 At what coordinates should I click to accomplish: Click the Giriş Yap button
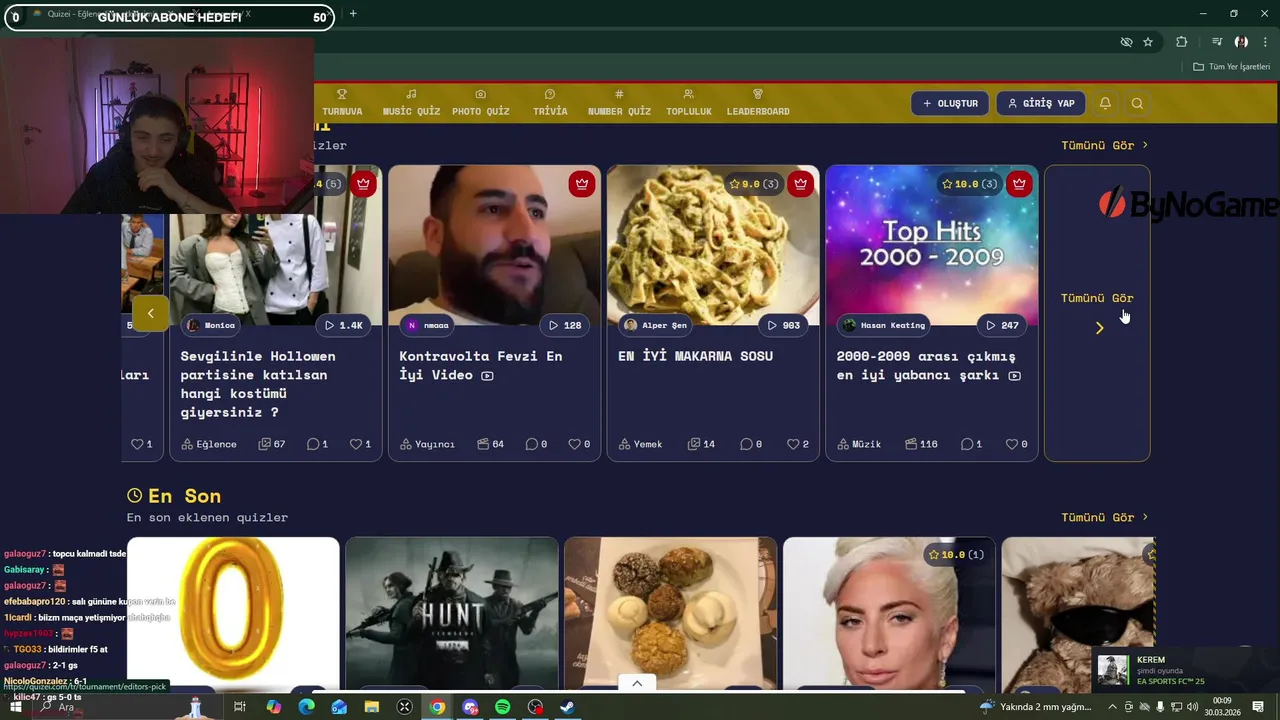coord(1041,103)
